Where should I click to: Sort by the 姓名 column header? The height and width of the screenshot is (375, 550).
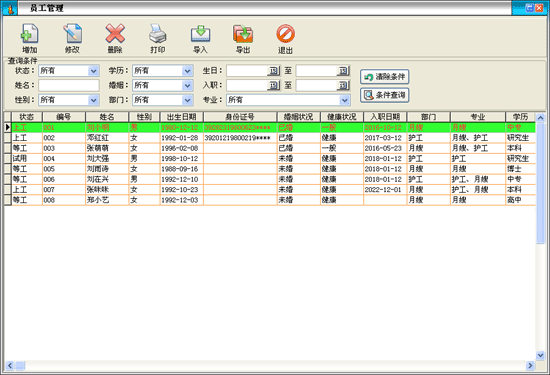click(x=107, y=117)
